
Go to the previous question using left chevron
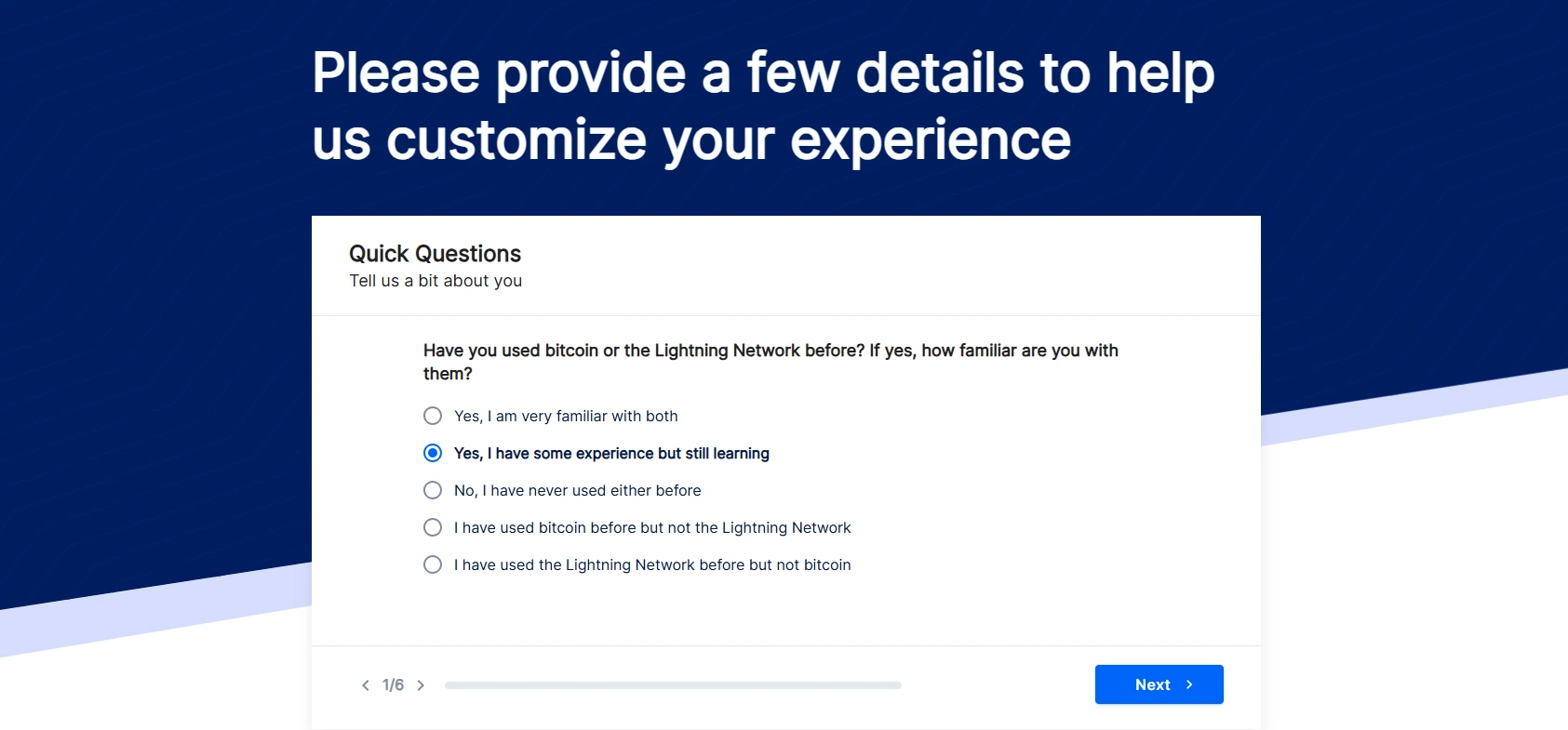coord(365,685)
